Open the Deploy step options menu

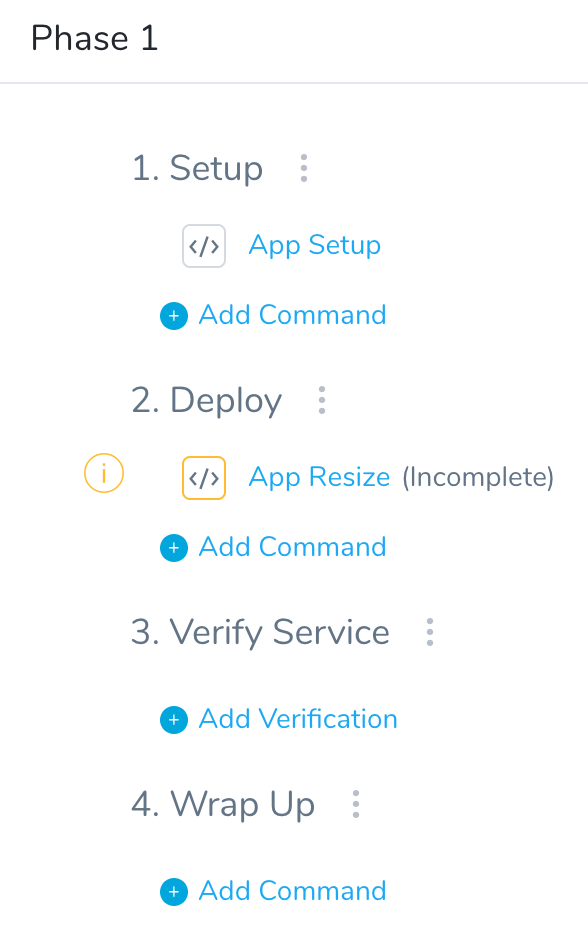(322, 400)
